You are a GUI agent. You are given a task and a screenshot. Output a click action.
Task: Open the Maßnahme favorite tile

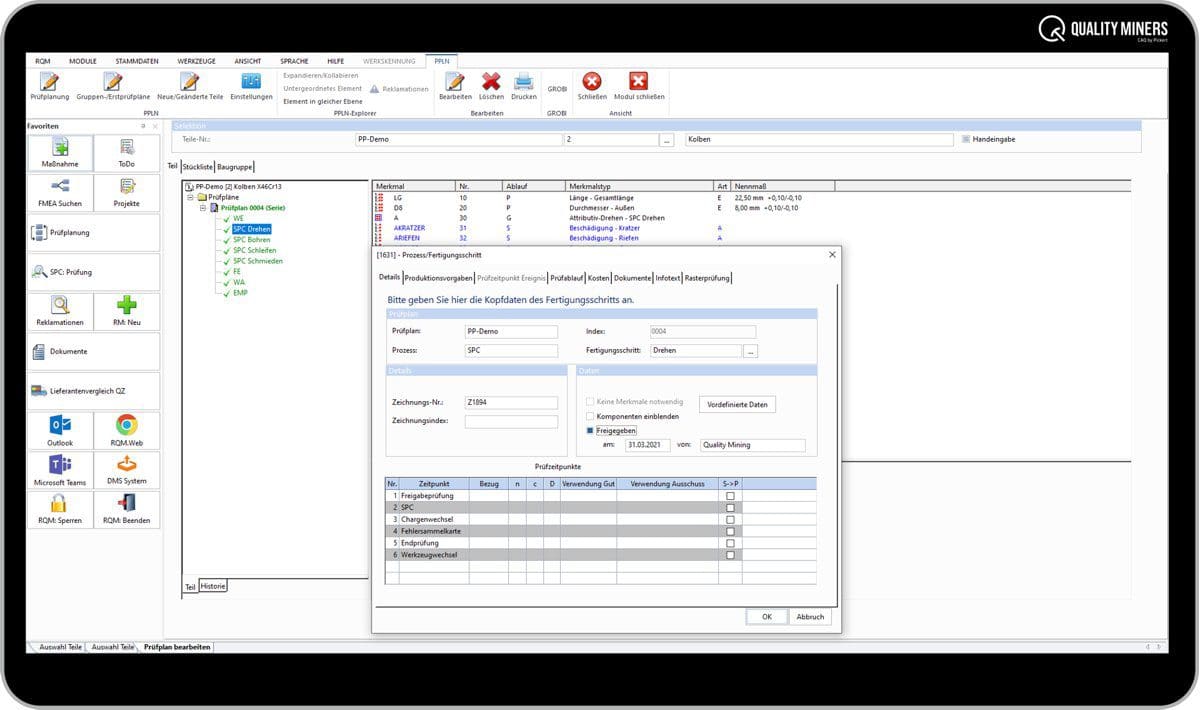[60, 153]
